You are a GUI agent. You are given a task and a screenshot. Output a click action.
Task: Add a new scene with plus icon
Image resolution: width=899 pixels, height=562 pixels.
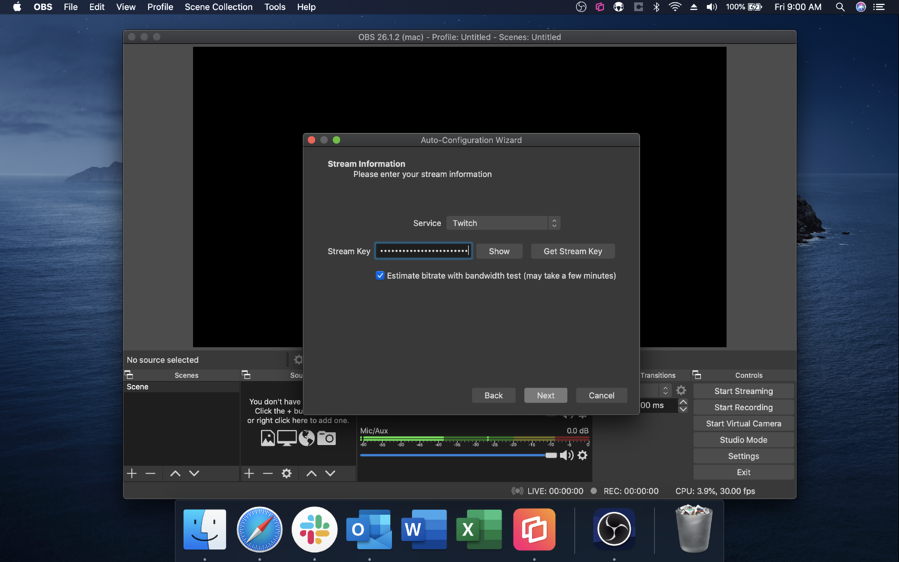[x=132, y=473]
